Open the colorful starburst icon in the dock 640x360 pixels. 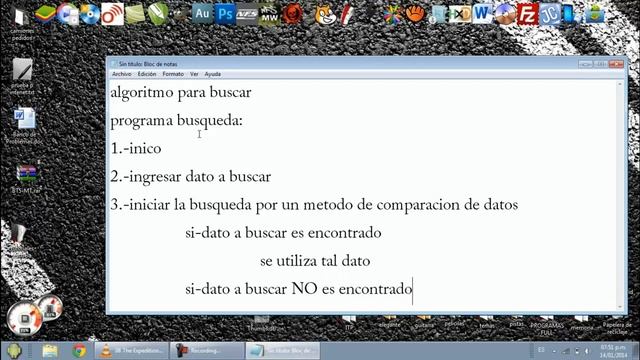(x=392, y=15)
